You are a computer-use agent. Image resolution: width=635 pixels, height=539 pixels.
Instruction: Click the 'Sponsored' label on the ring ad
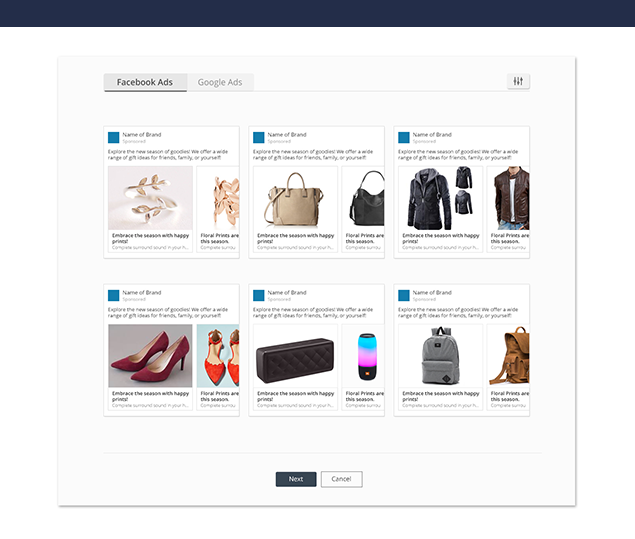tap(134, 141)
